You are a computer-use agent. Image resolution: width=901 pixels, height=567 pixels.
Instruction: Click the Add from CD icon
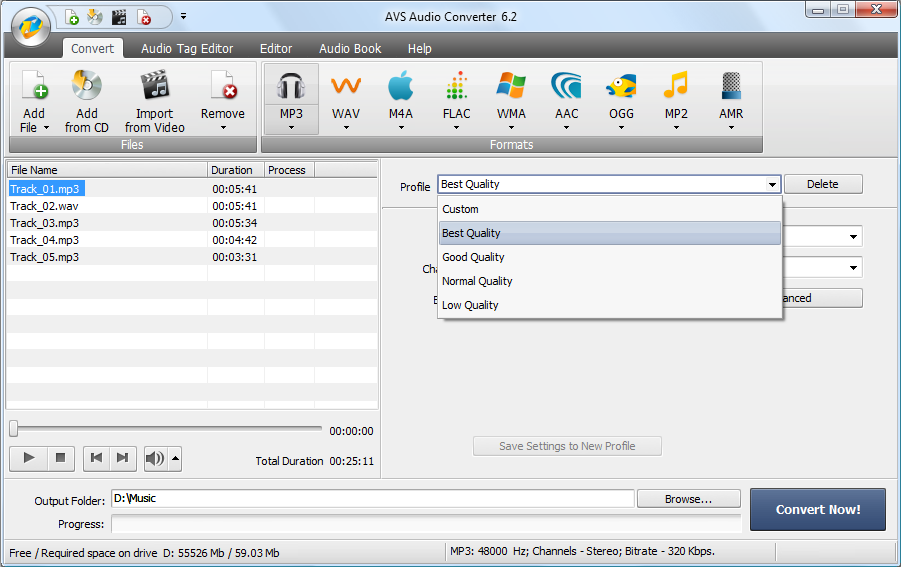(87, 87)
